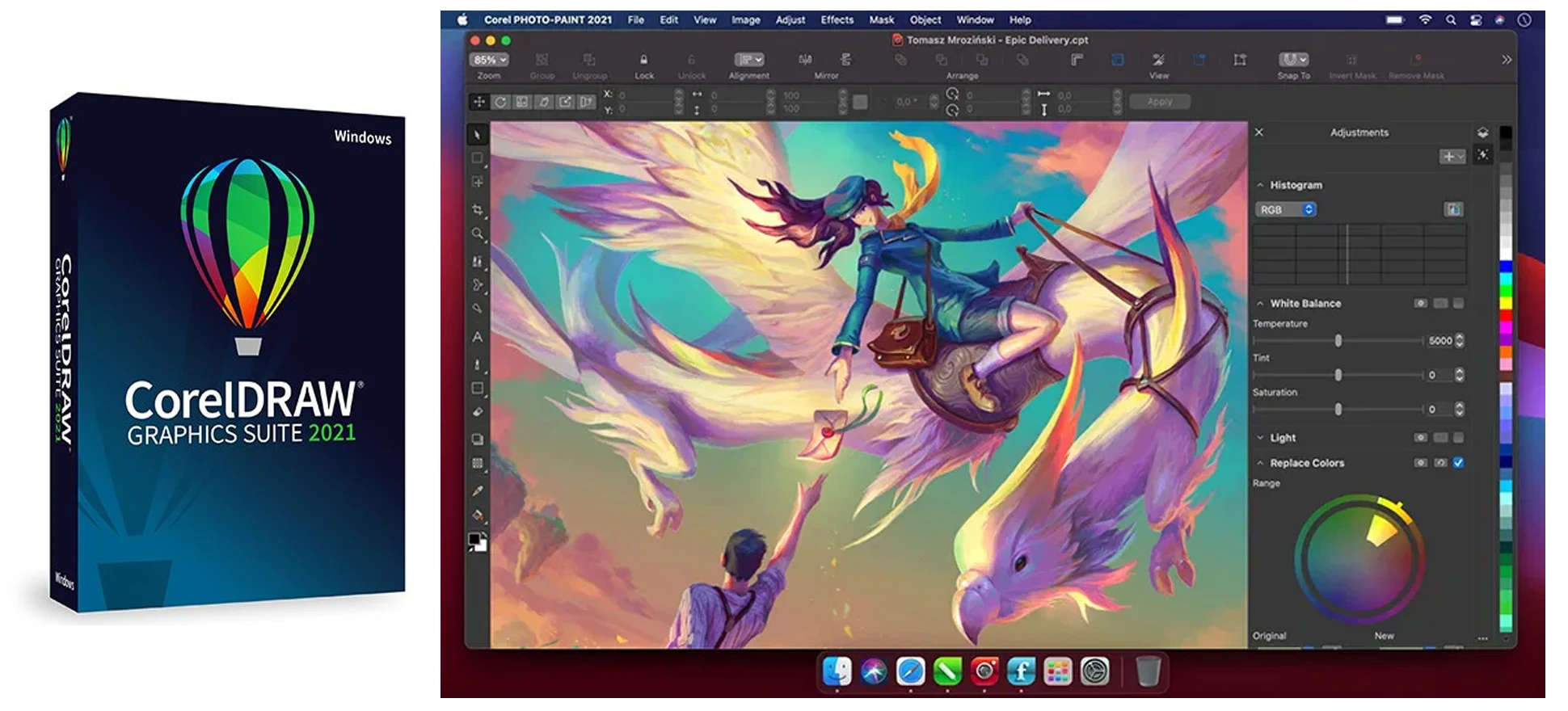The width and height of the screenshot is (1568, 711).
Task: Click the Tint slider handle
Action: coord(1338,375)
